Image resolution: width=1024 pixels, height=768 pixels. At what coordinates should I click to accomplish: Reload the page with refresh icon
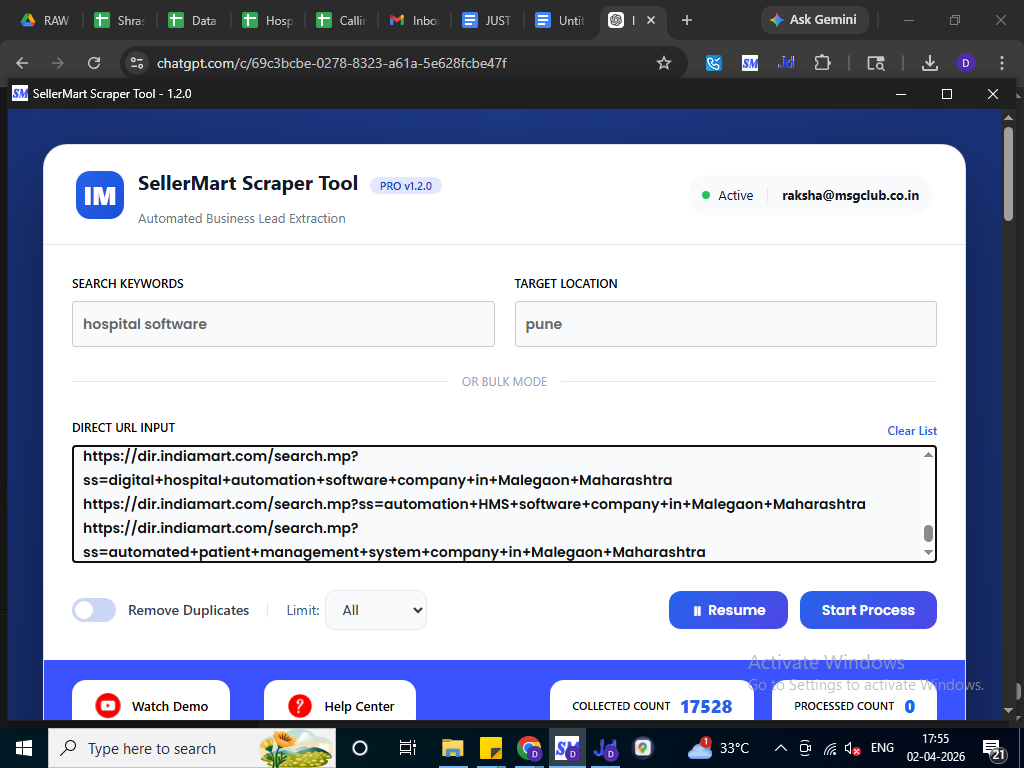[x=94, y=63]
